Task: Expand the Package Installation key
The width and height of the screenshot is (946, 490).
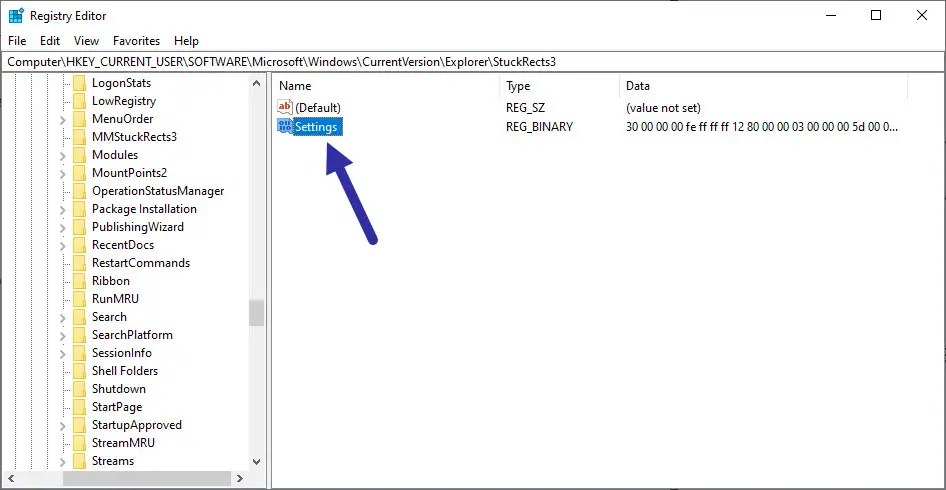Action: [63, 209]
